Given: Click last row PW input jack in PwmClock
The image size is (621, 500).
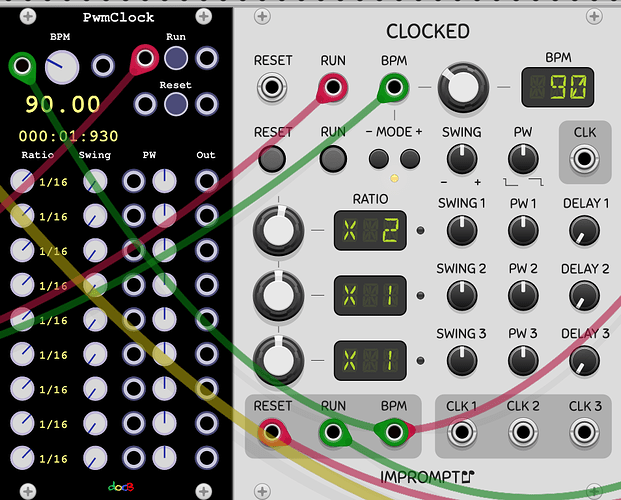Looking at the screenshot, I should pyautogui.click(x=133, y=458).
